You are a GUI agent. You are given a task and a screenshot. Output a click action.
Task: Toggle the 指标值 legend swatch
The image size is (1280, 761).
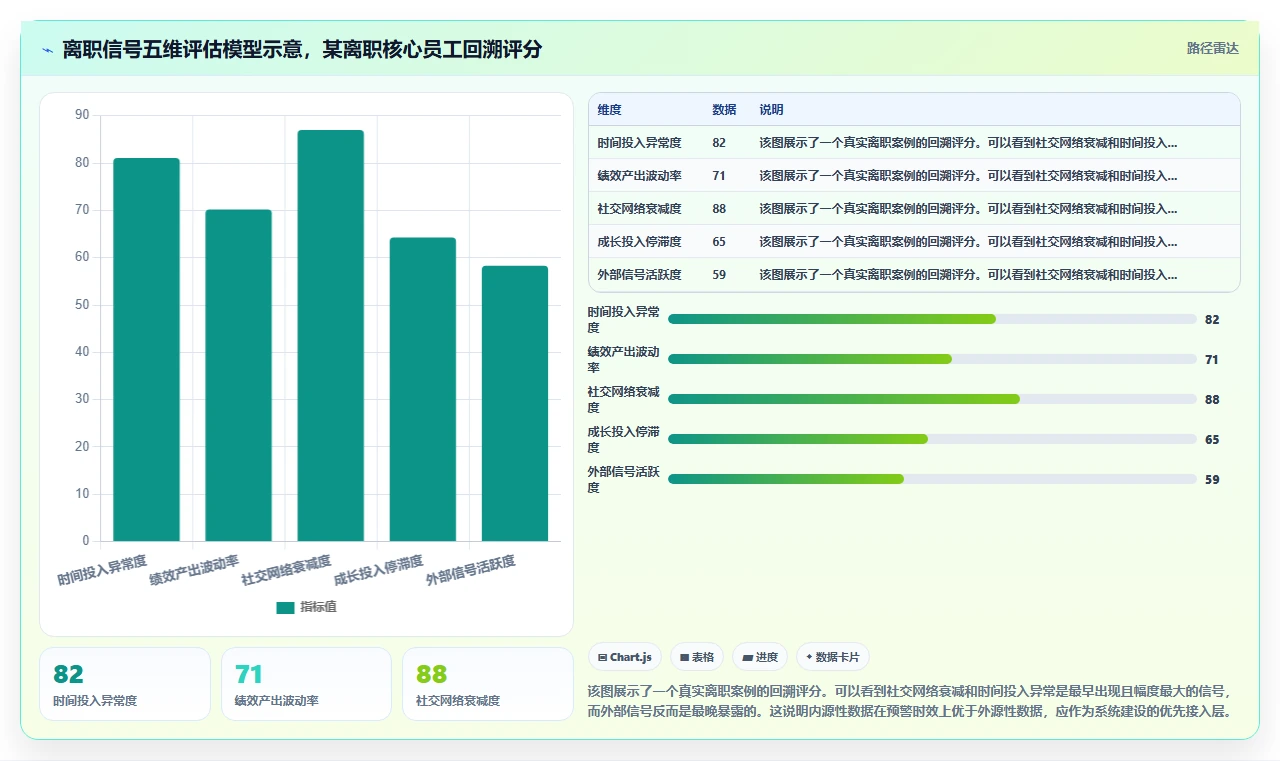[285, 607]
